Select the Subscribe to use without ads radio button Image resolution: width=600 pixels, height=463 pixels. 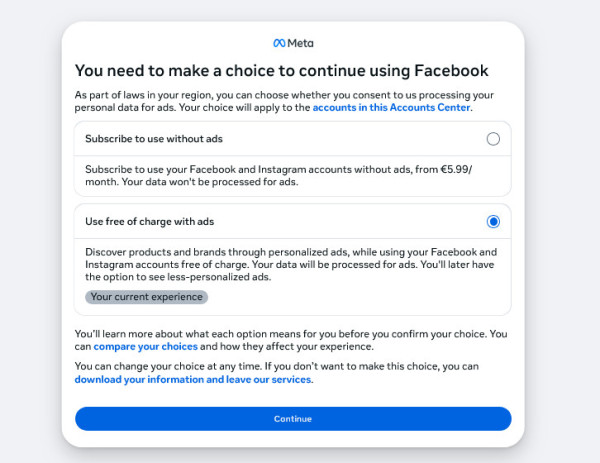(493, 139)
